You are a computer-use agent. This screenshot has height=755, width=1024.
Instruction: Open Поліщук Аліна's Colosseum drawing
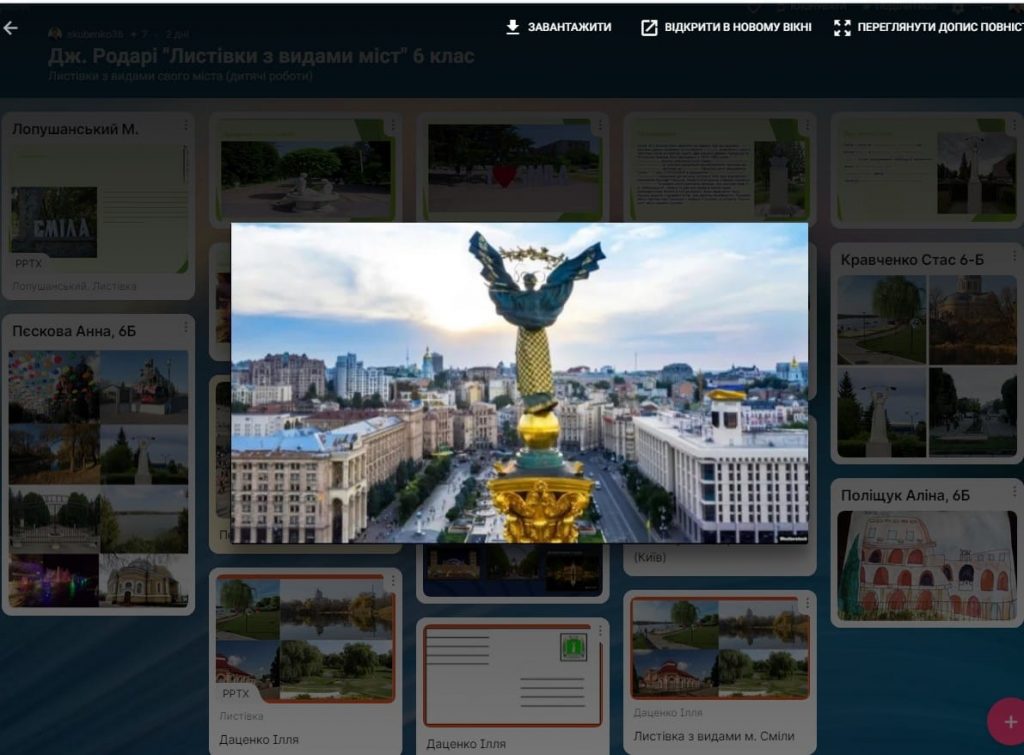(927, 566)
